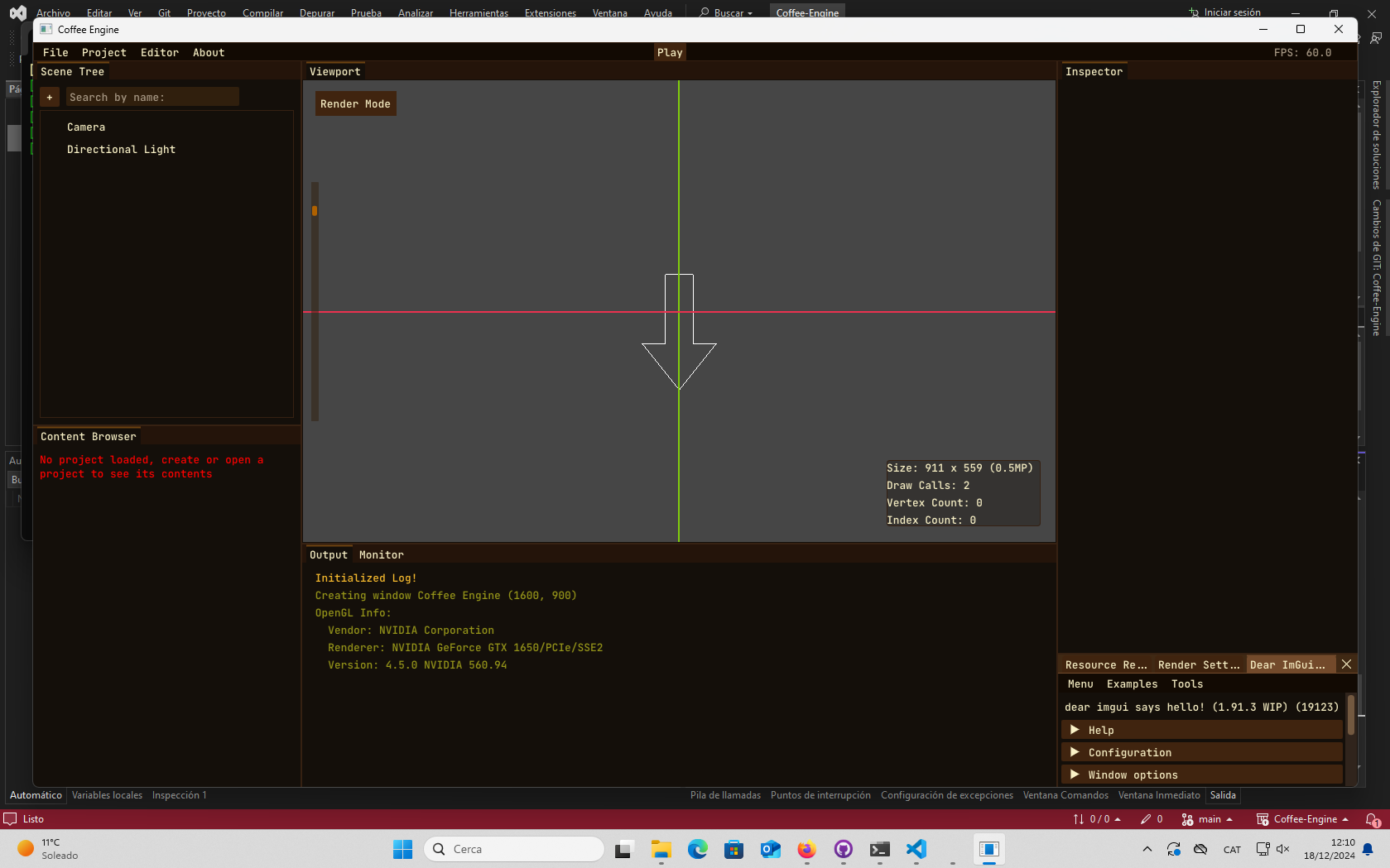Expand the Configuration section
This screenshot has width=1390, height=868.
click(1201, 752)
